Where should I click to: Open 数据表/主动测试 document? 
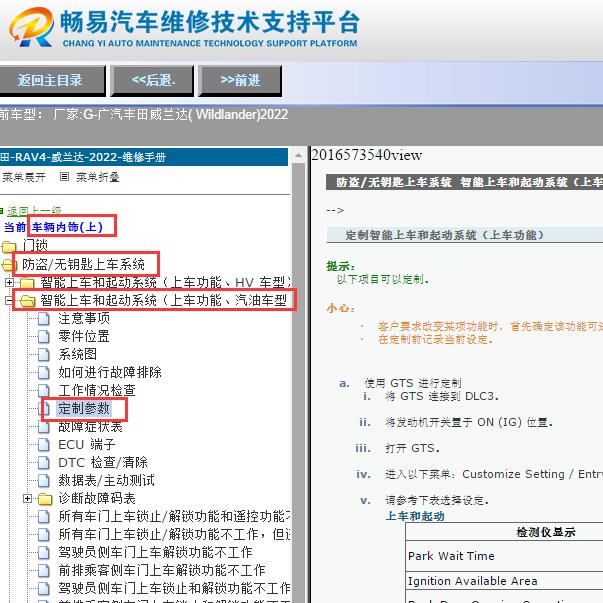click(x=107, y=480)
